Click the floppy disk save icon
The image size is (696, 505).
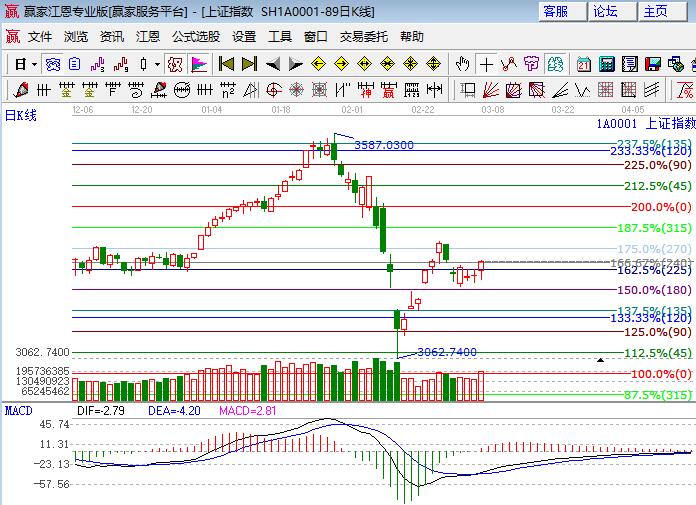(x=653, y=64)
